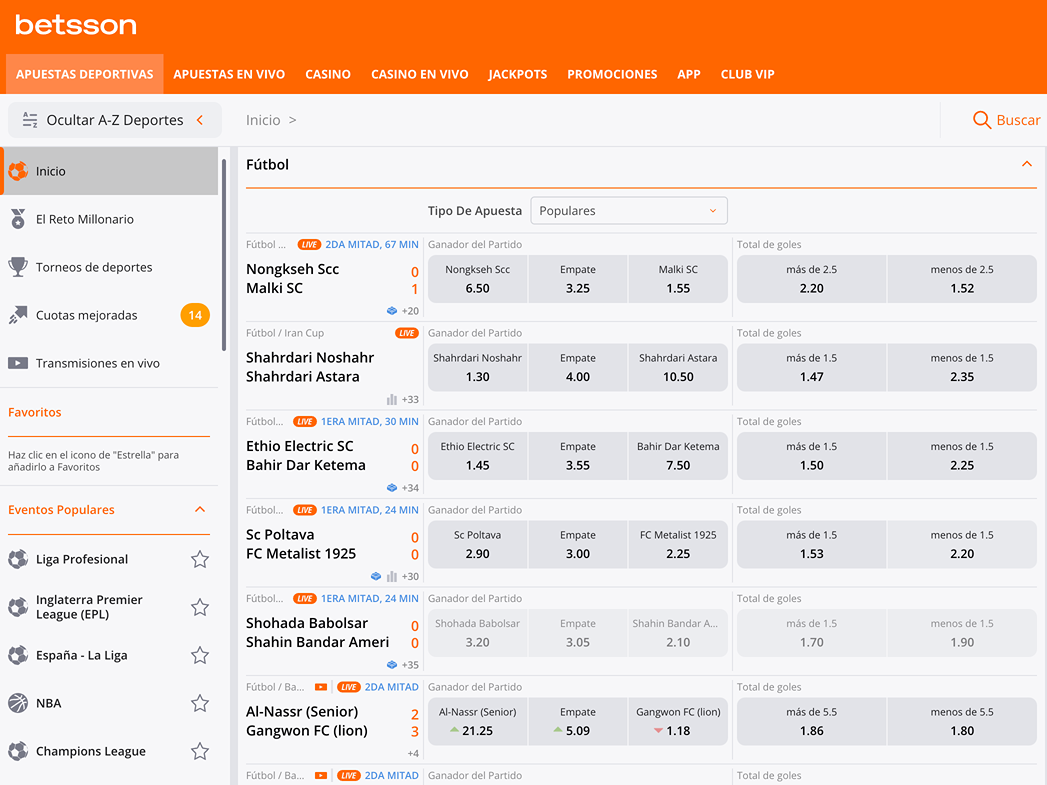Toggle star for Inglaterra Premier League
Viewport: 1047px width, 785px height.
click(x=200, y=607)
